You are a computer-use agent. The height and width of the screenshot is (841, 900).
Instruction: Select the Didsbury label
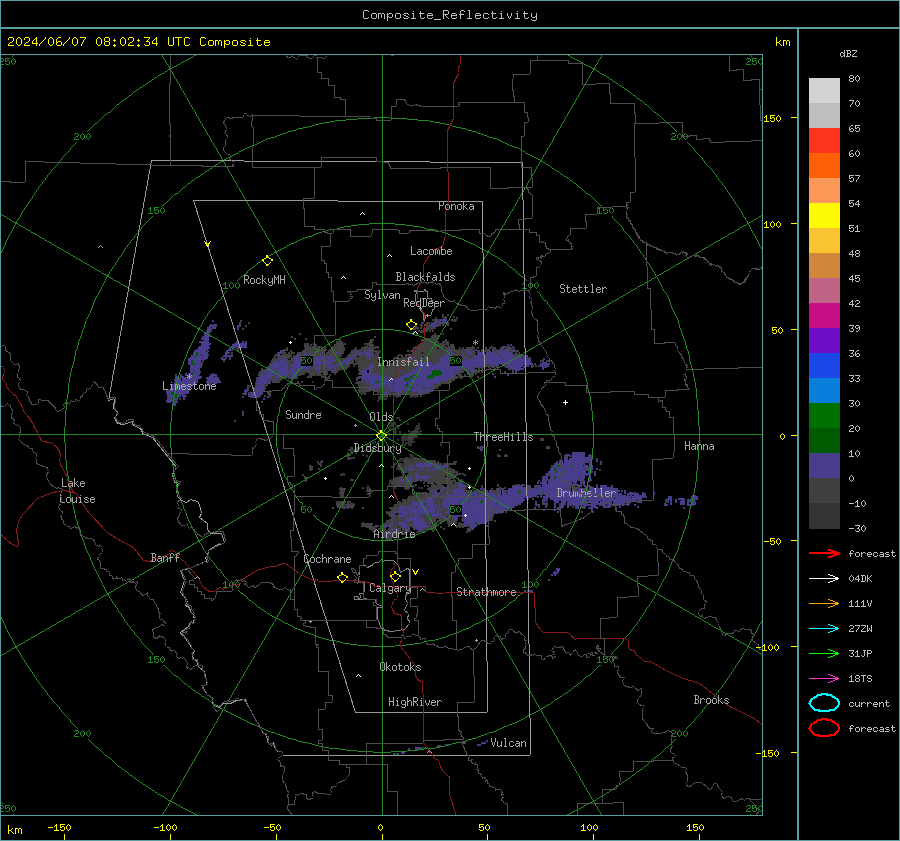click(378, 448)
